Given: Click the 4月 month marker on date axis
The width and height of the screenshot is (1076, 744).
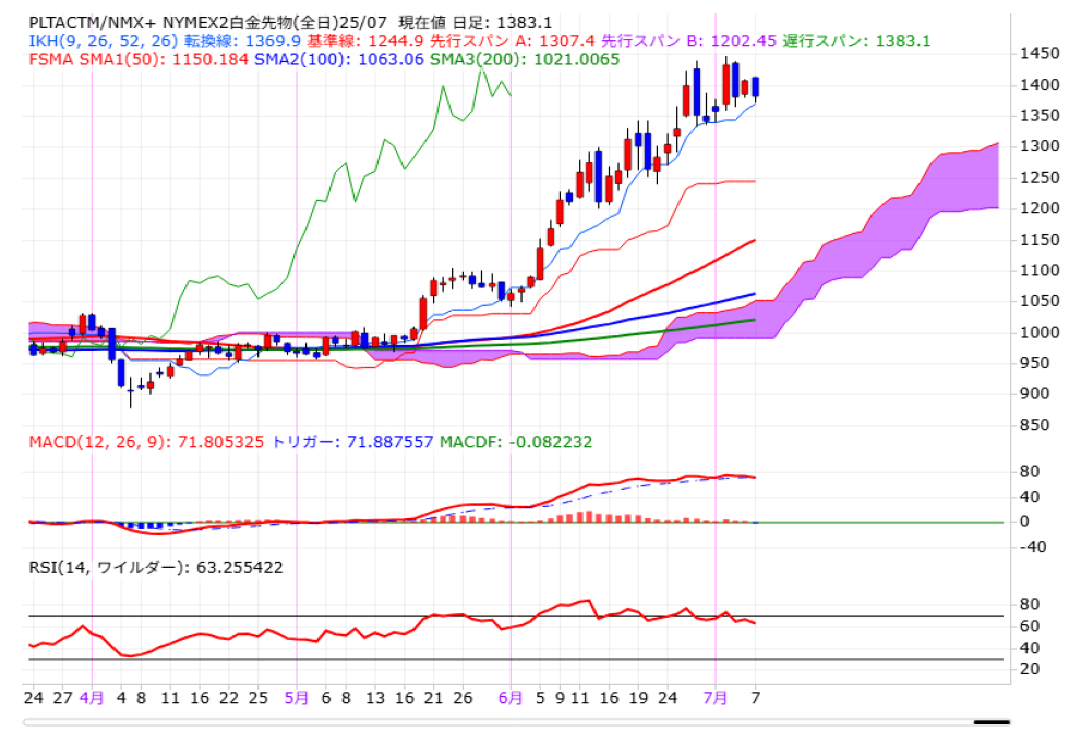Looking at the screenshot, I should coord(91,698).
